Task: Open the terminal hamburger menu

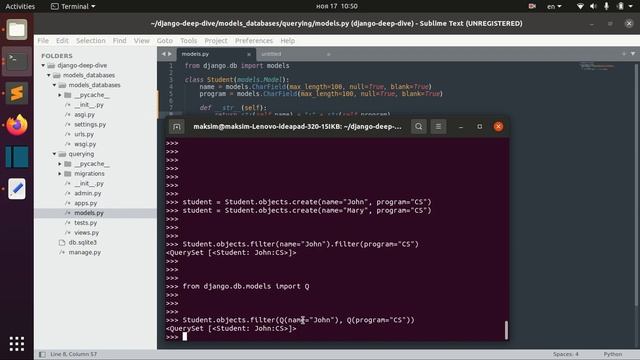Action: click(438, 127)
